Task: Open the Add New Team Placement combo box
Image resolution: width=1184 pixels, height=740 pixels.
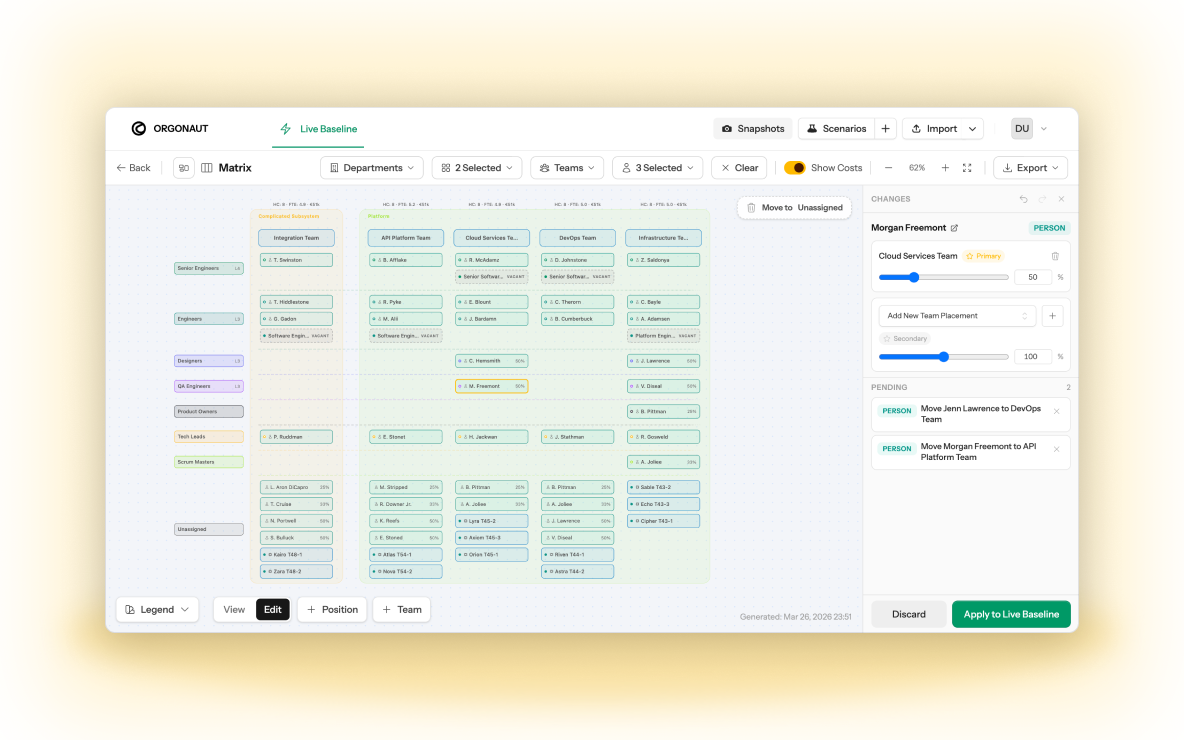Action: pyautogui.click(x=957, y=316)
